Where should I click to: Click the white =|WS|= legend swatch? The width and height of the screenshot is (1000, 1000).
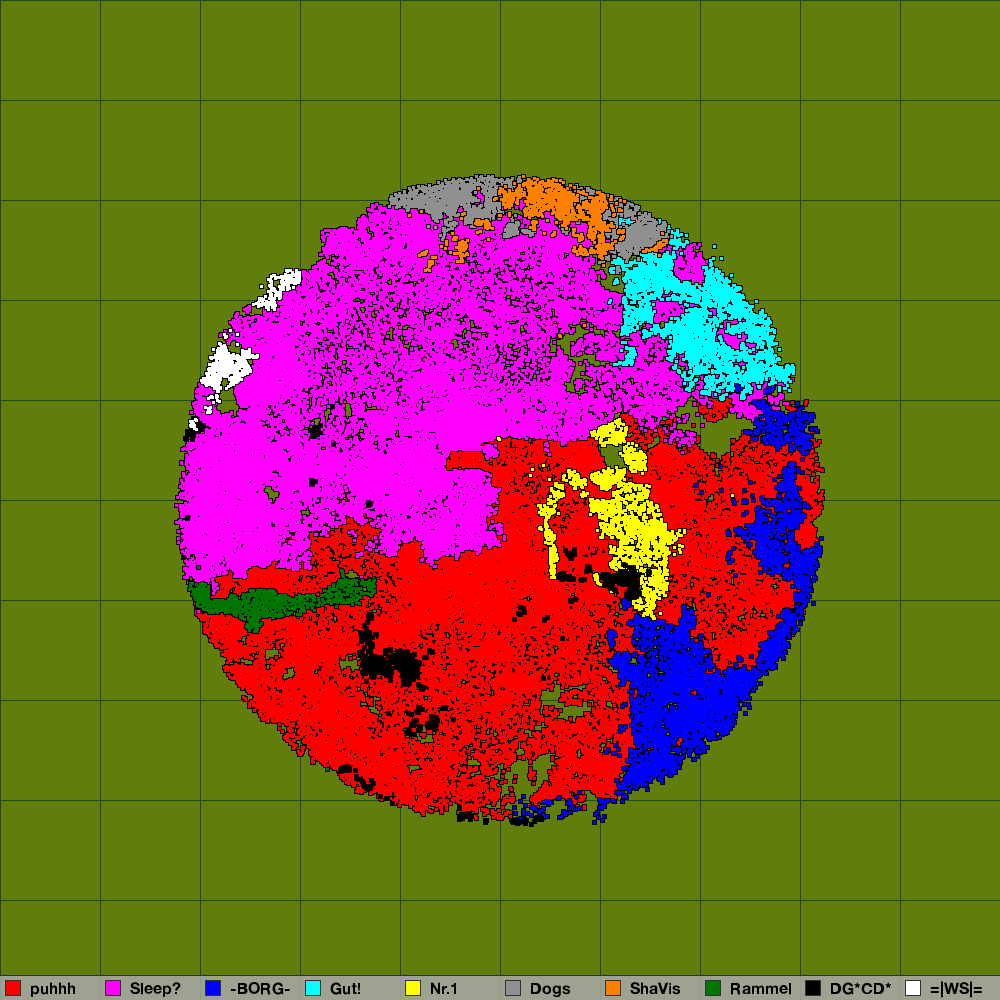[913, 988]
